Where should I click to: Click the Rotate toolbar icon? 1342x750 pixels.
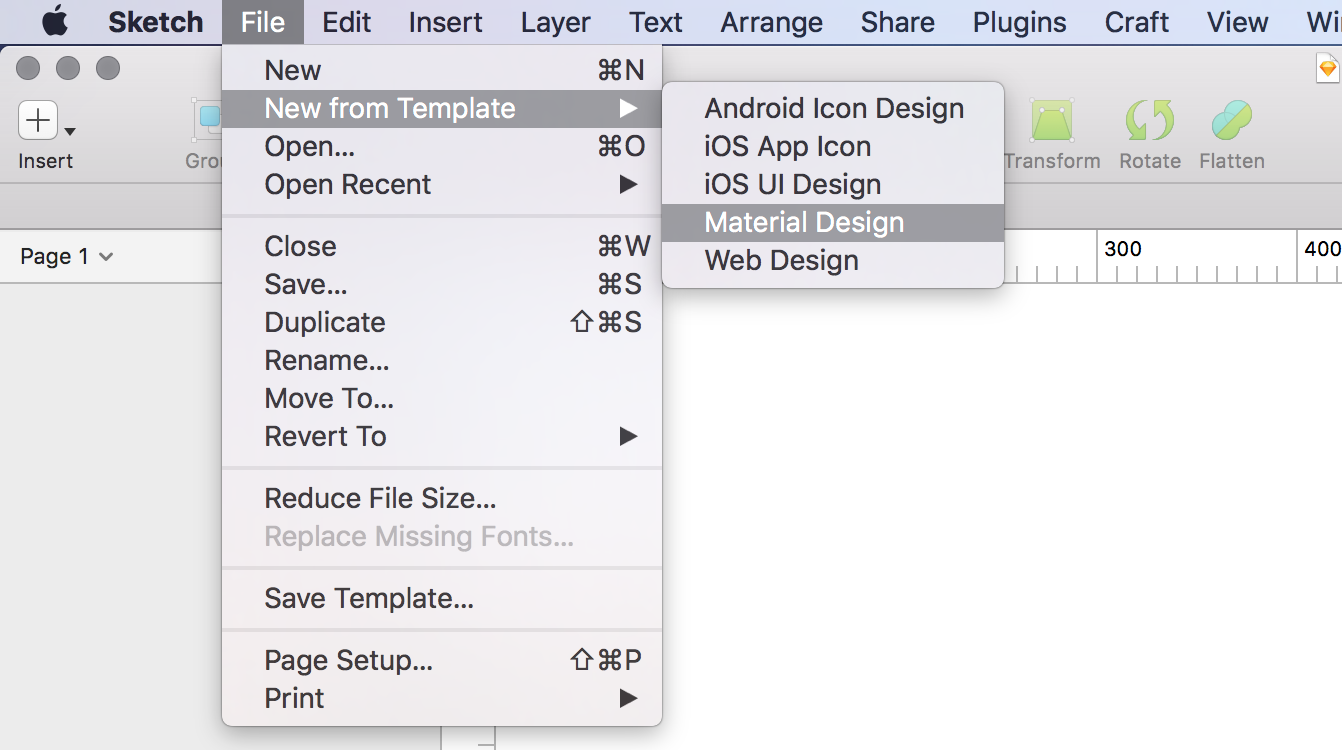click(x=1150, y=121)
